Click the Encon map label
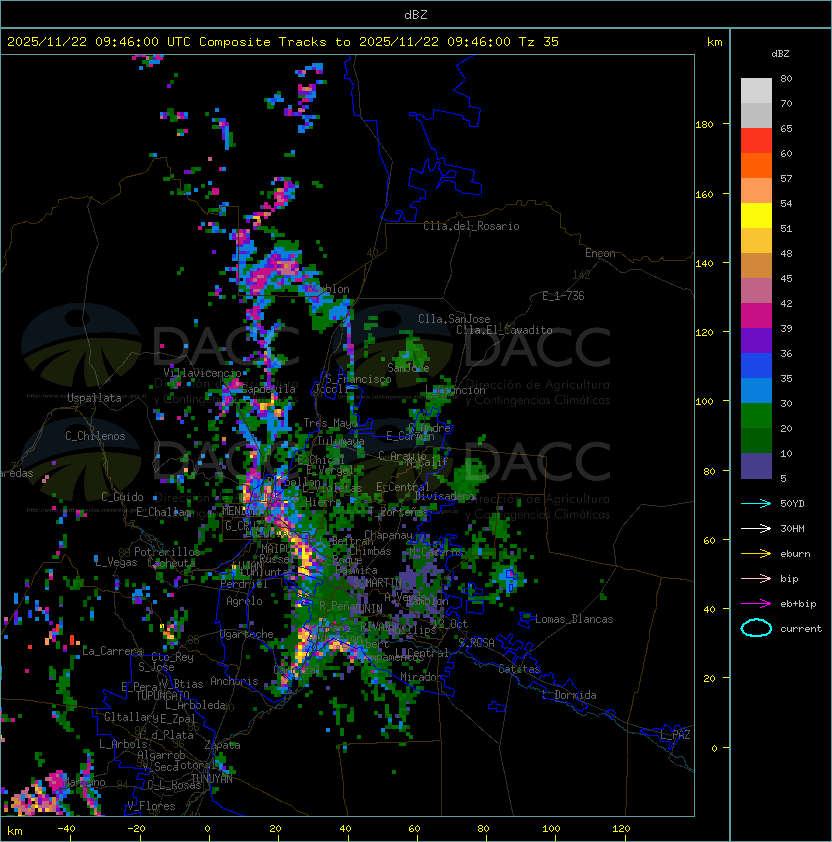This screenshot has height=842, width=832. coord(600,253)
